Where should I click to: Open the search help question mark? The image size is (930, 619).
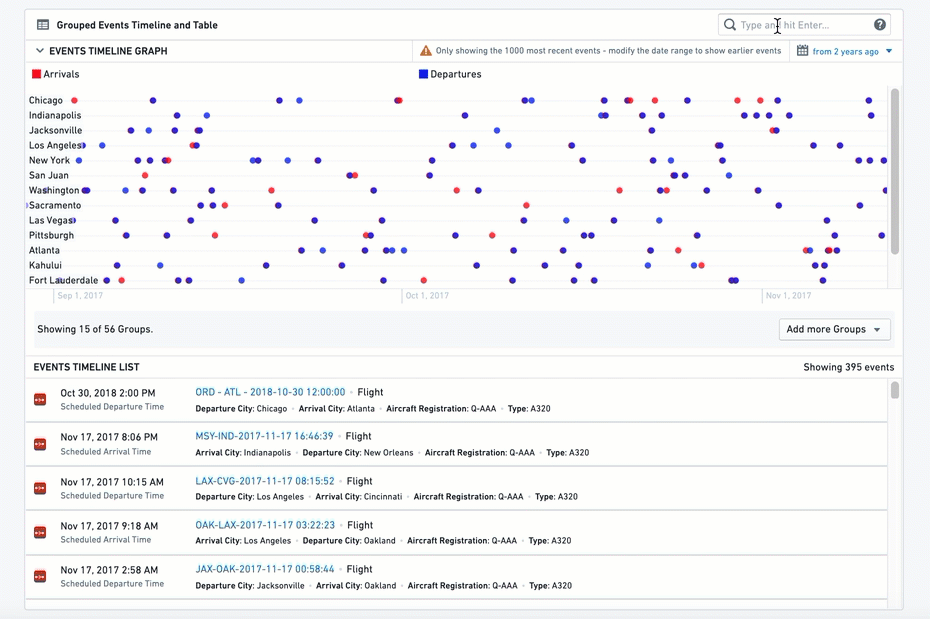(x=880, y=24)
